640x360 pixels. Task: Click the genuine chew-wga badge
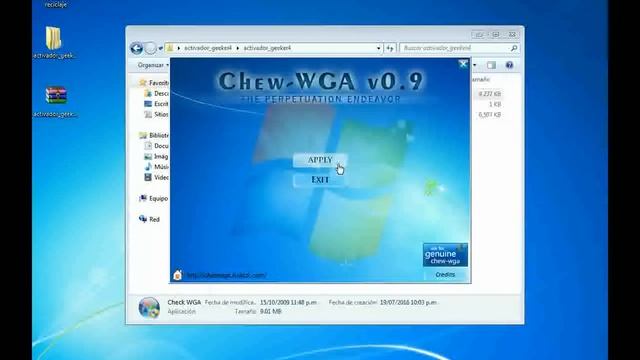pyautogui.click(x=445, y=255)
